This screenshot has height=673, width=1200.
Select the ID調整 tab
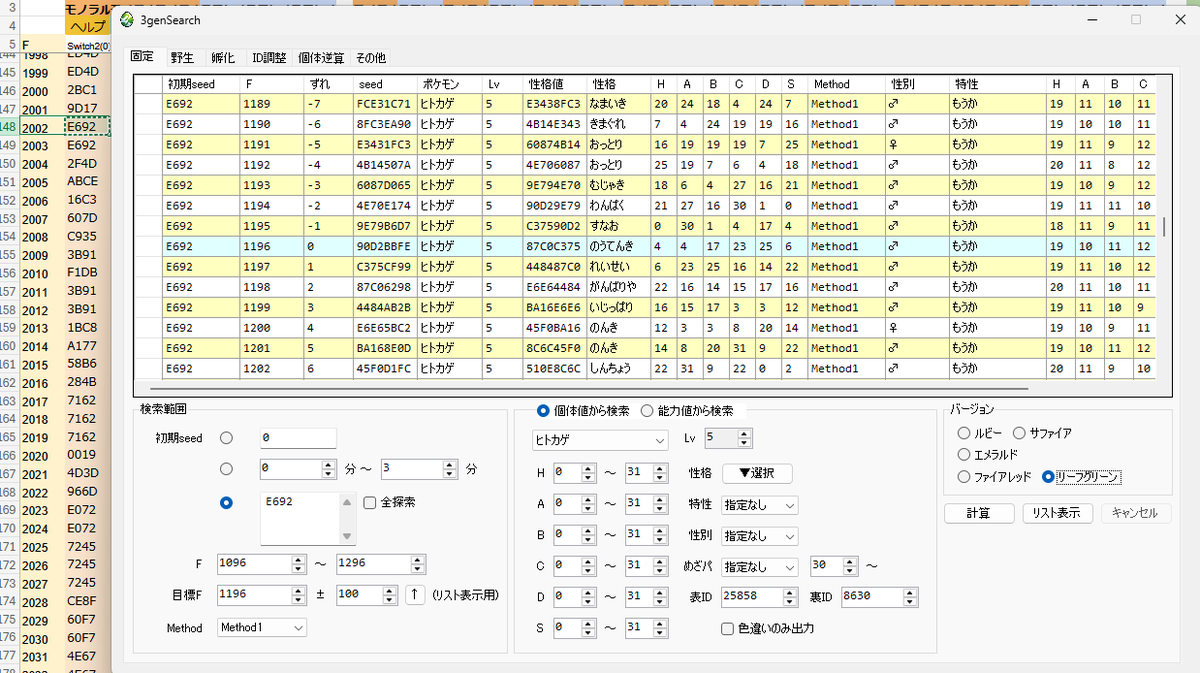tap(268, 57)
